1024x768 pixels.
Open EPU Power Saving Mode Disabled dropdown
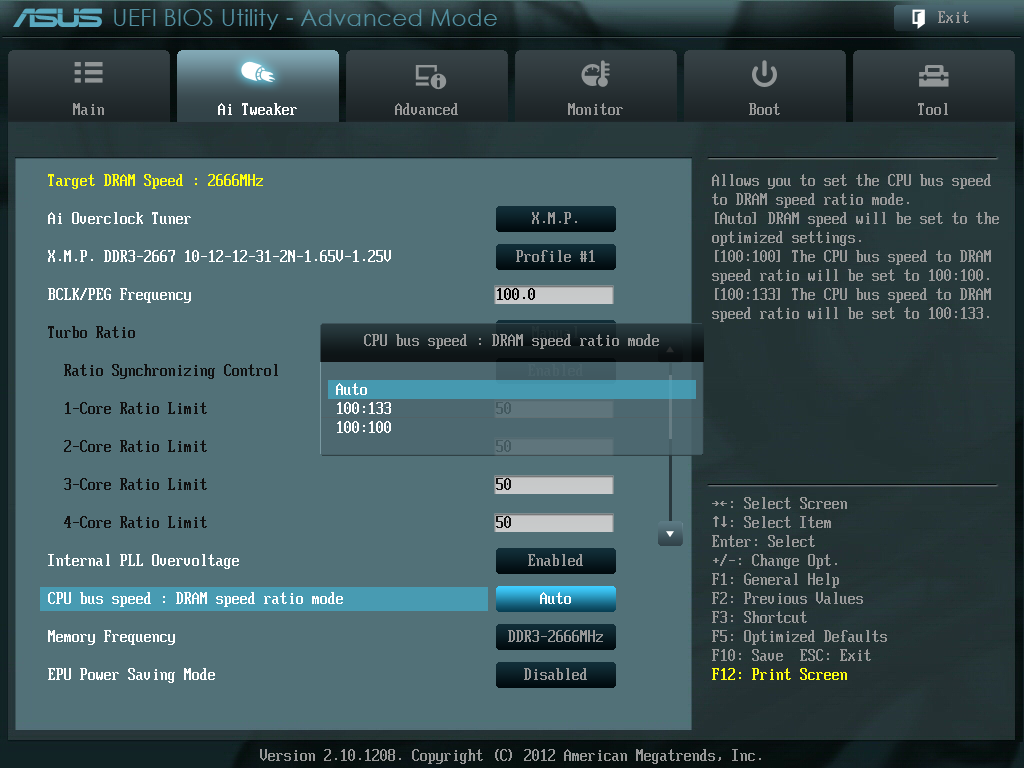tap(556, 675)
